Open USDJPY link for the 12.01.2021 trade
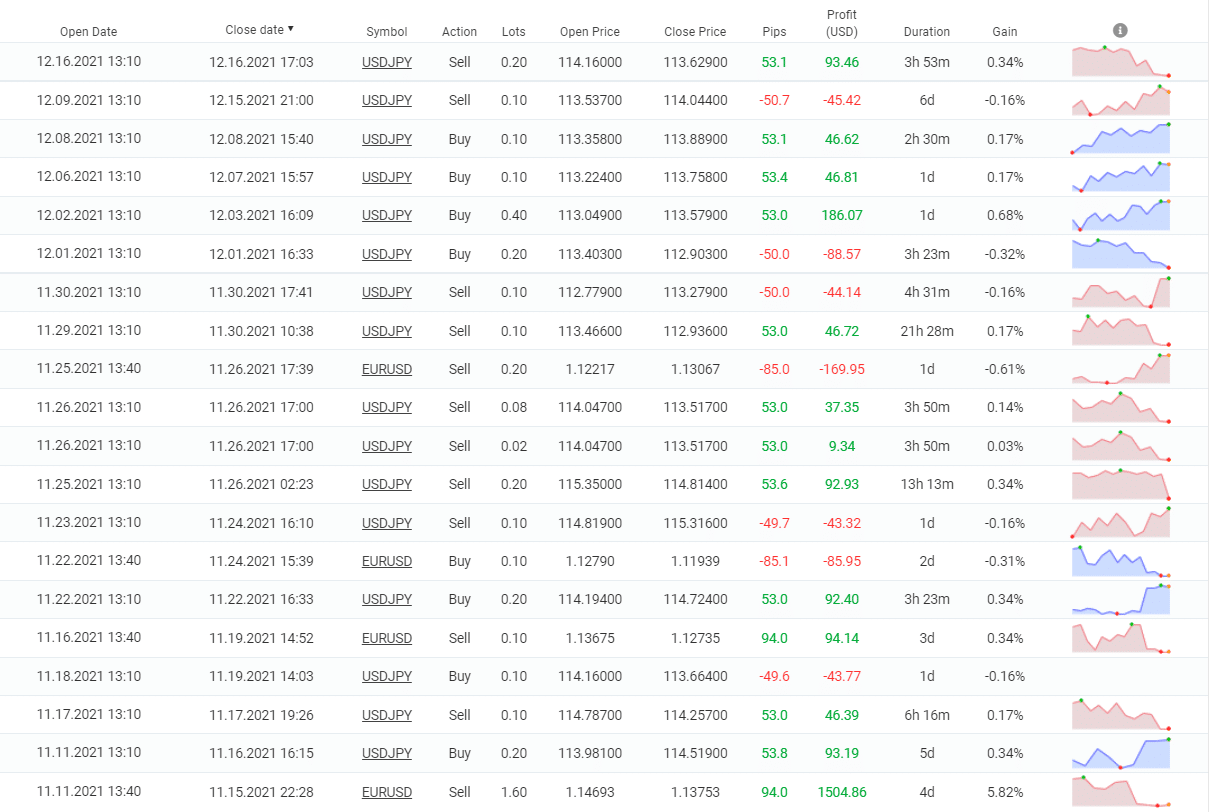 [x=386, y=254]
